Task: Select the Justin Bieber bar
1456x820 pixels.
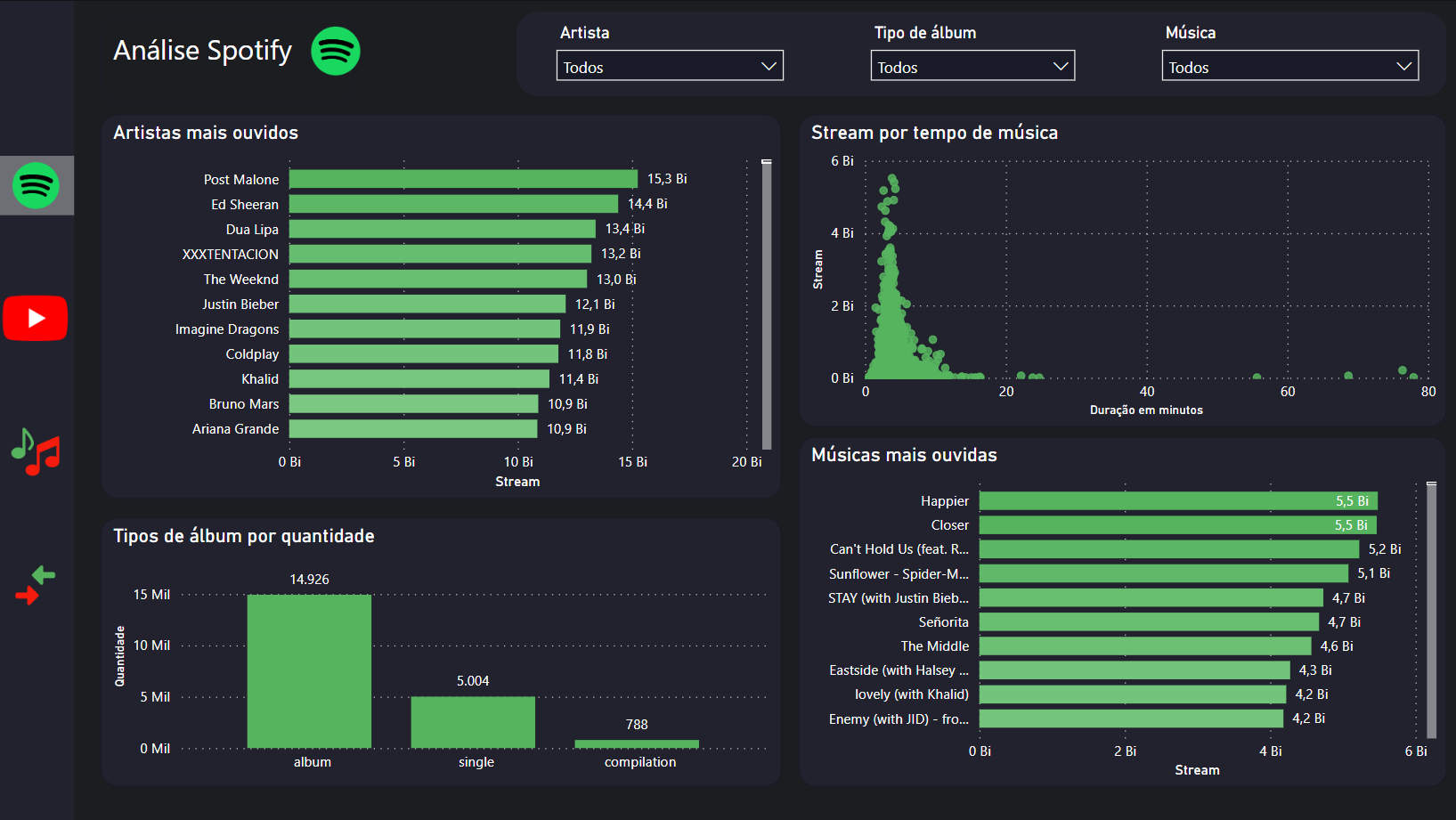Action: (x=427, y=304)
